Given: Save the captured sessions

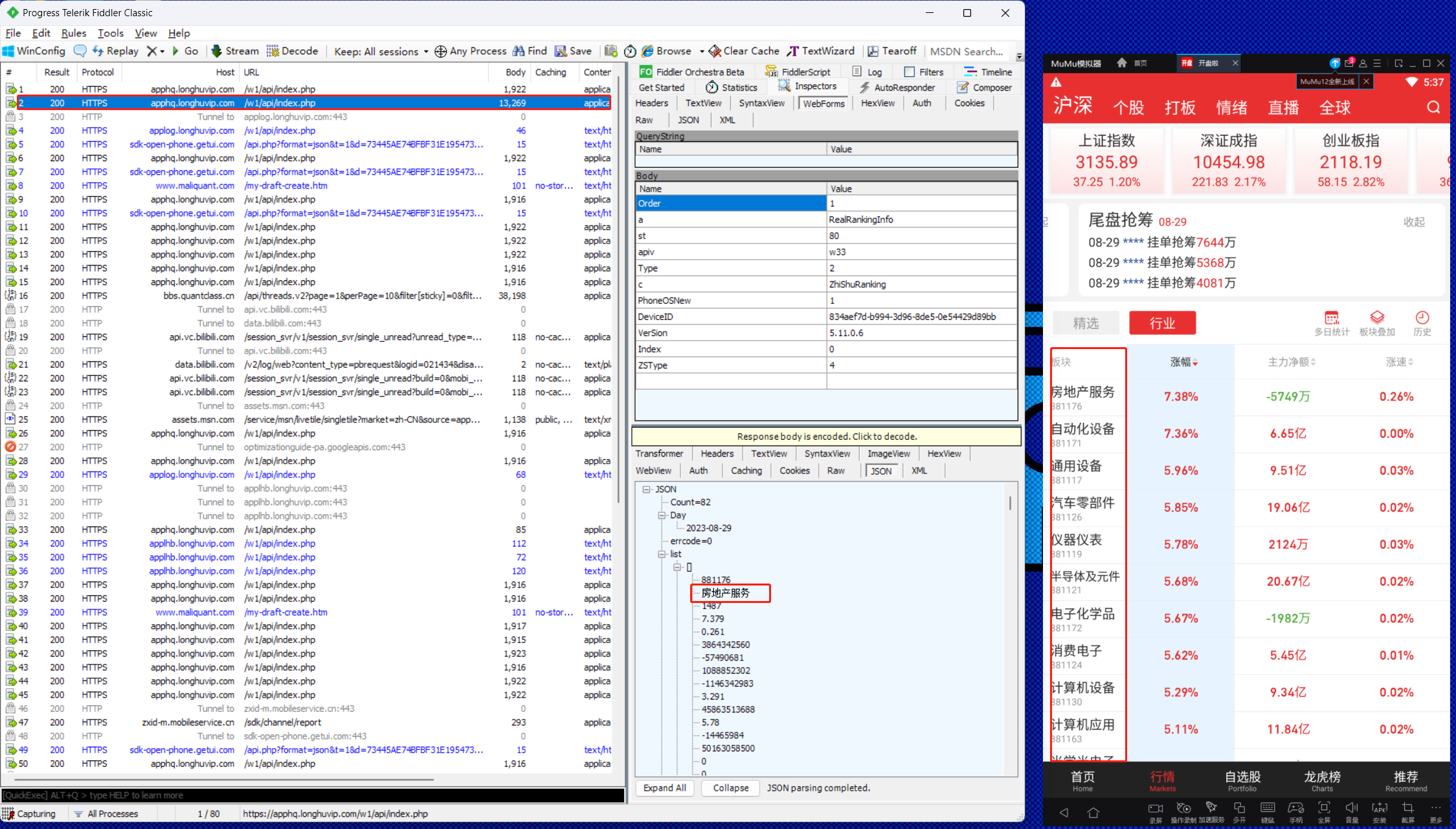Looking at the screenshot, I should click(x=573, y=51).
